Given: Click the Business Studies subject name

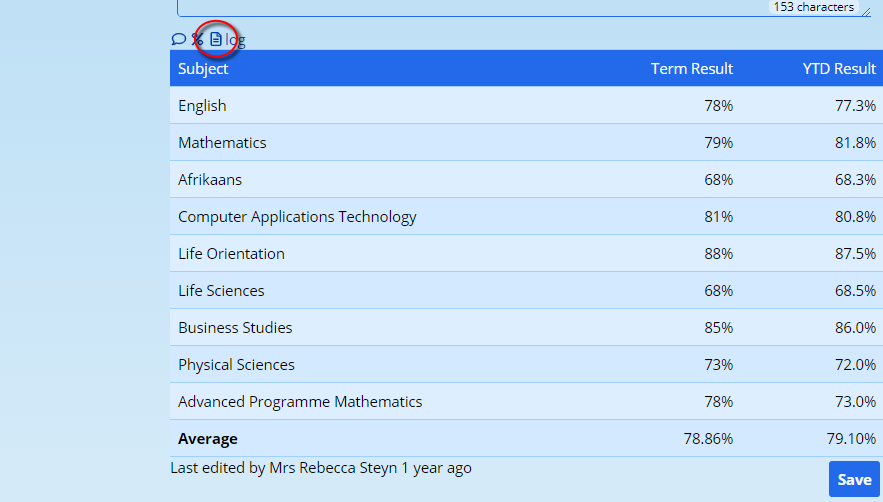Looking at the screenshot, I should pos(235,328).
